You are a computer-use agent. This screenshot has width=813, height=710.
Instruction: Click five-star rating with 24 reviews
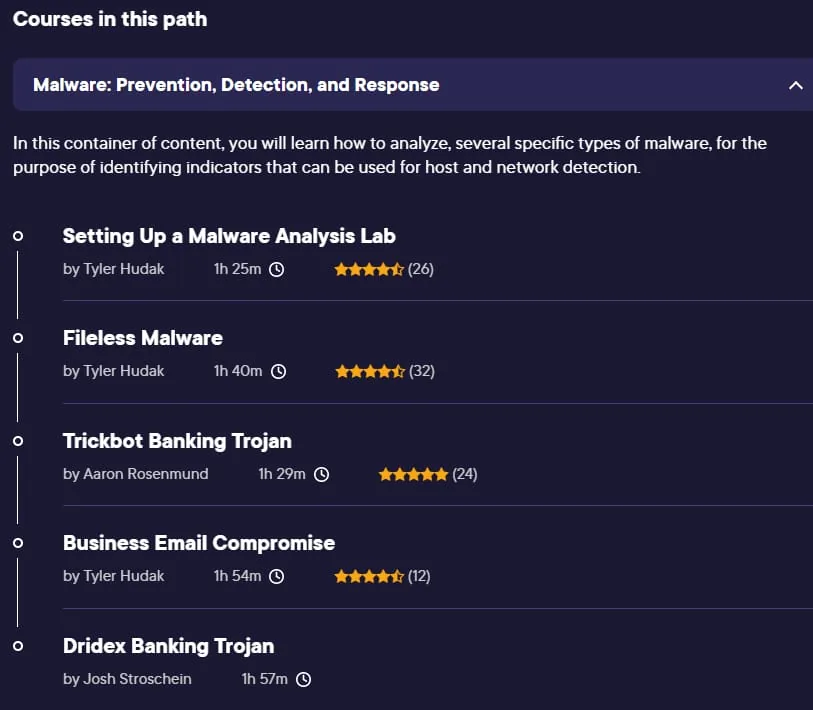click(x=413, y=474)
